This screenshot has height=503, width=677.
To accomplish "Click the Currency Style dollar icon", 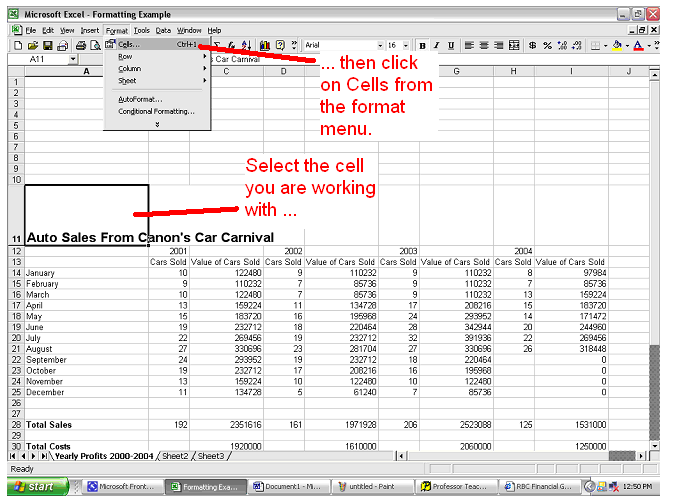I will coord(533,45).
